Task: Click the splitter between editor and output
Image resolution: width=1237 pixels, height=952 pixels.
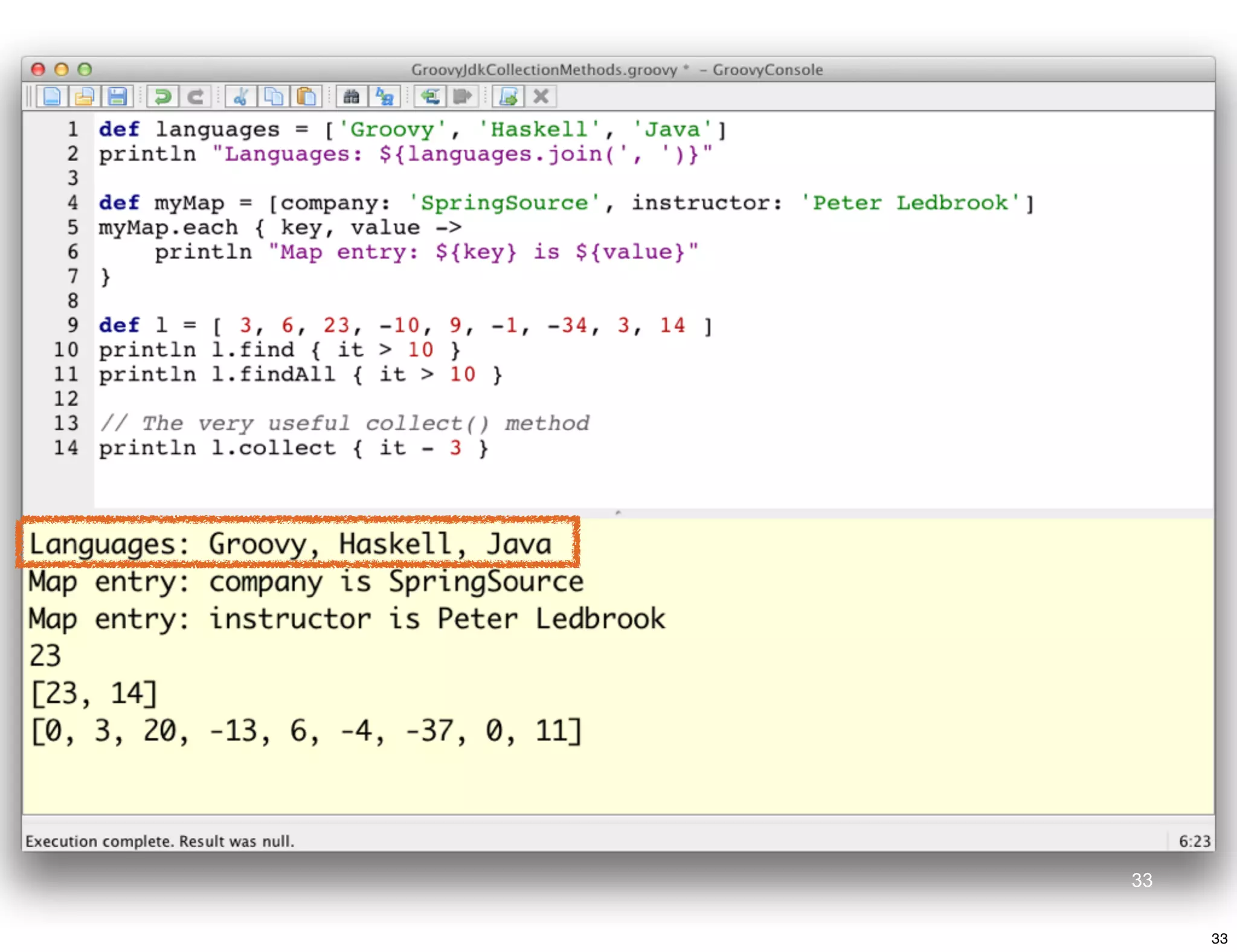Action: click(618, 513)
